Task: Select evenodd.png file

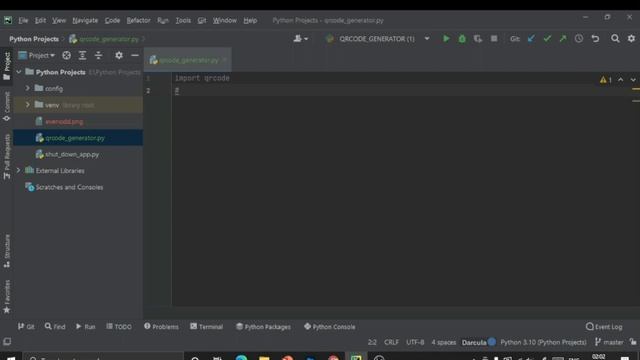Action: 64,122
